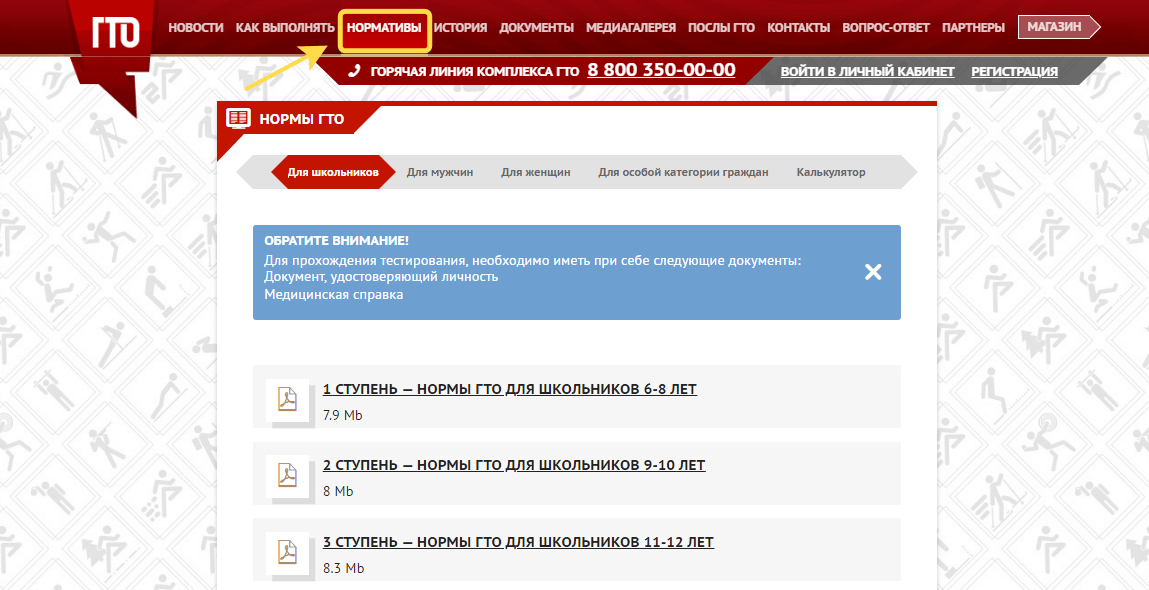Open the 3 ступень 11-12 лет document link
The image size is (1149, 590).
tap(518, 542)
